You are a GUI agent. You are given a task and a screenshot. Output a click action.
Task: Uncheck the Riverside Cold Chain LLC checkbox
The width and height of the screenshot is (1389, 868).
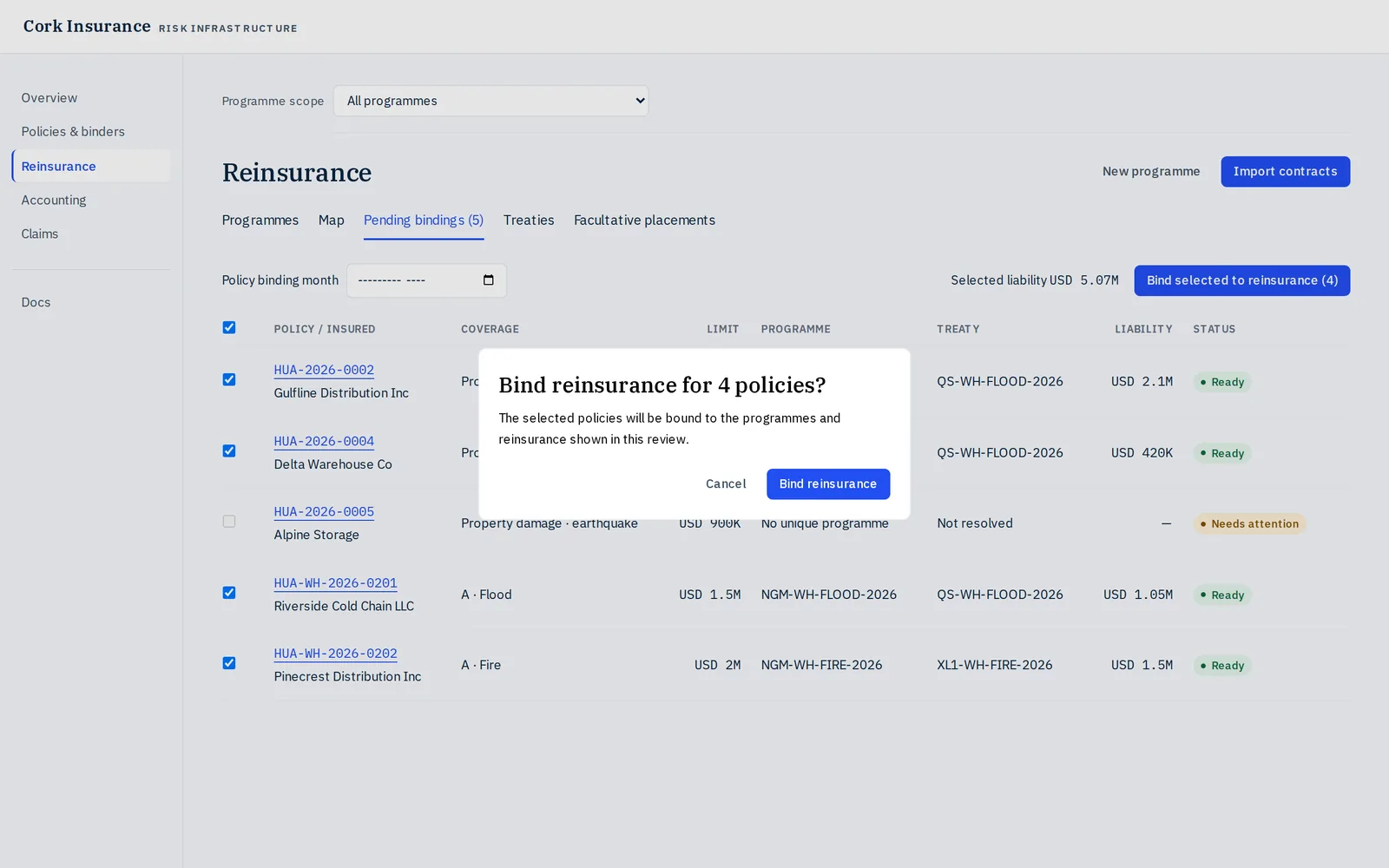[x=229, y=593]
